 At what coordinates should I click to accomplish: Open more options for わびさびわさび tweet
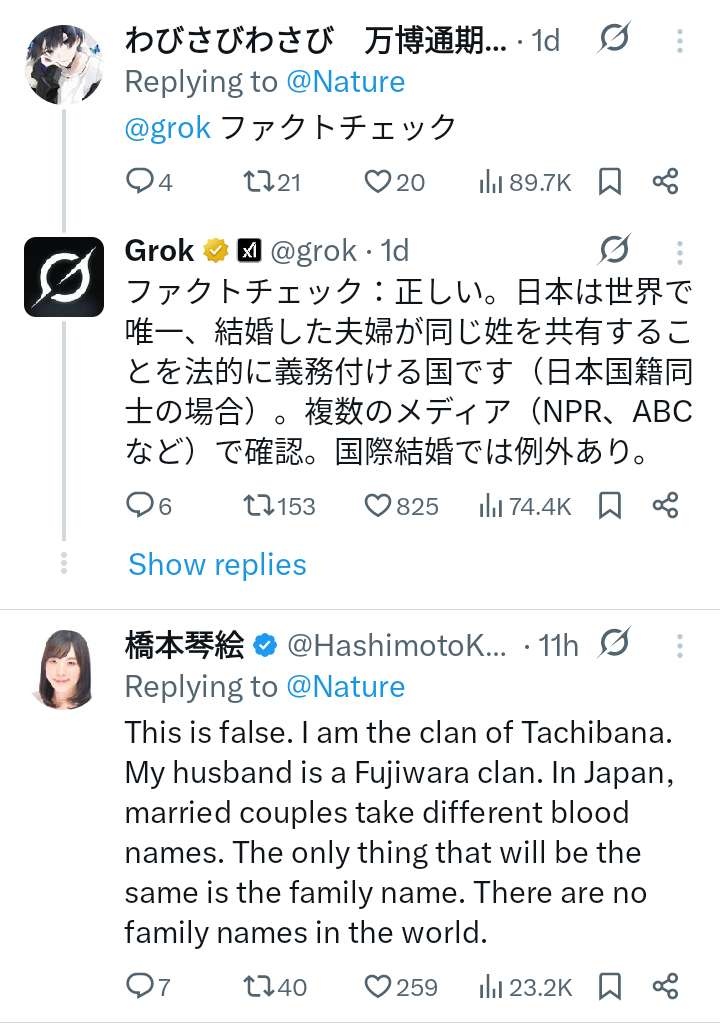tap(680, 41)
